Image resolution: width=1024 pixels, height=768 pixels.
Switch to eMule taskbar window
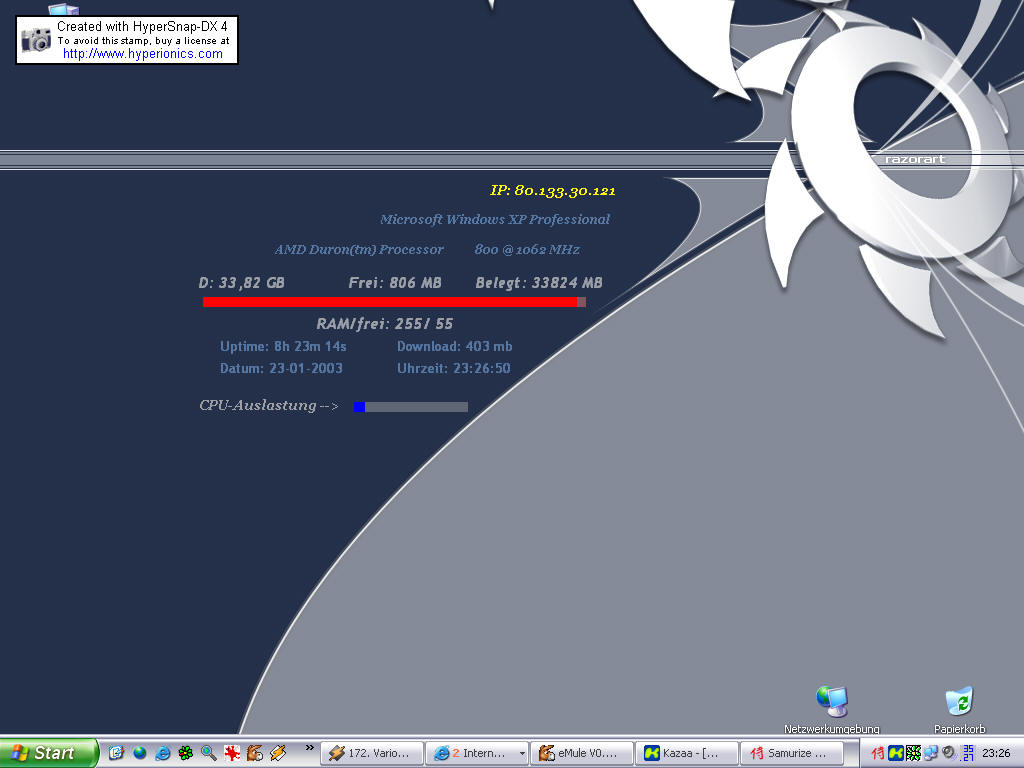point(582,754)
